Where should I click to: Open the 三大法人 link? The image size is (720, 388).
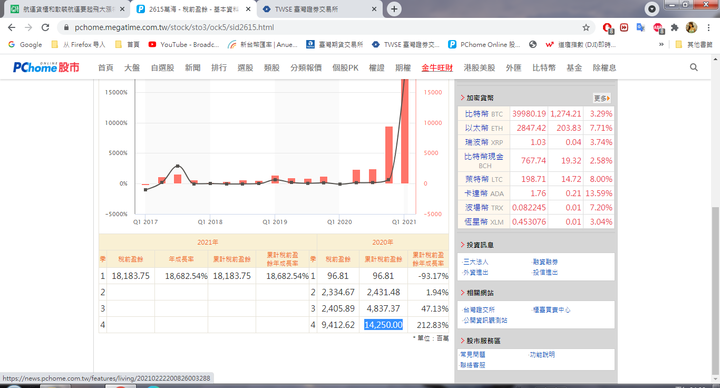[x=476, y=262]
